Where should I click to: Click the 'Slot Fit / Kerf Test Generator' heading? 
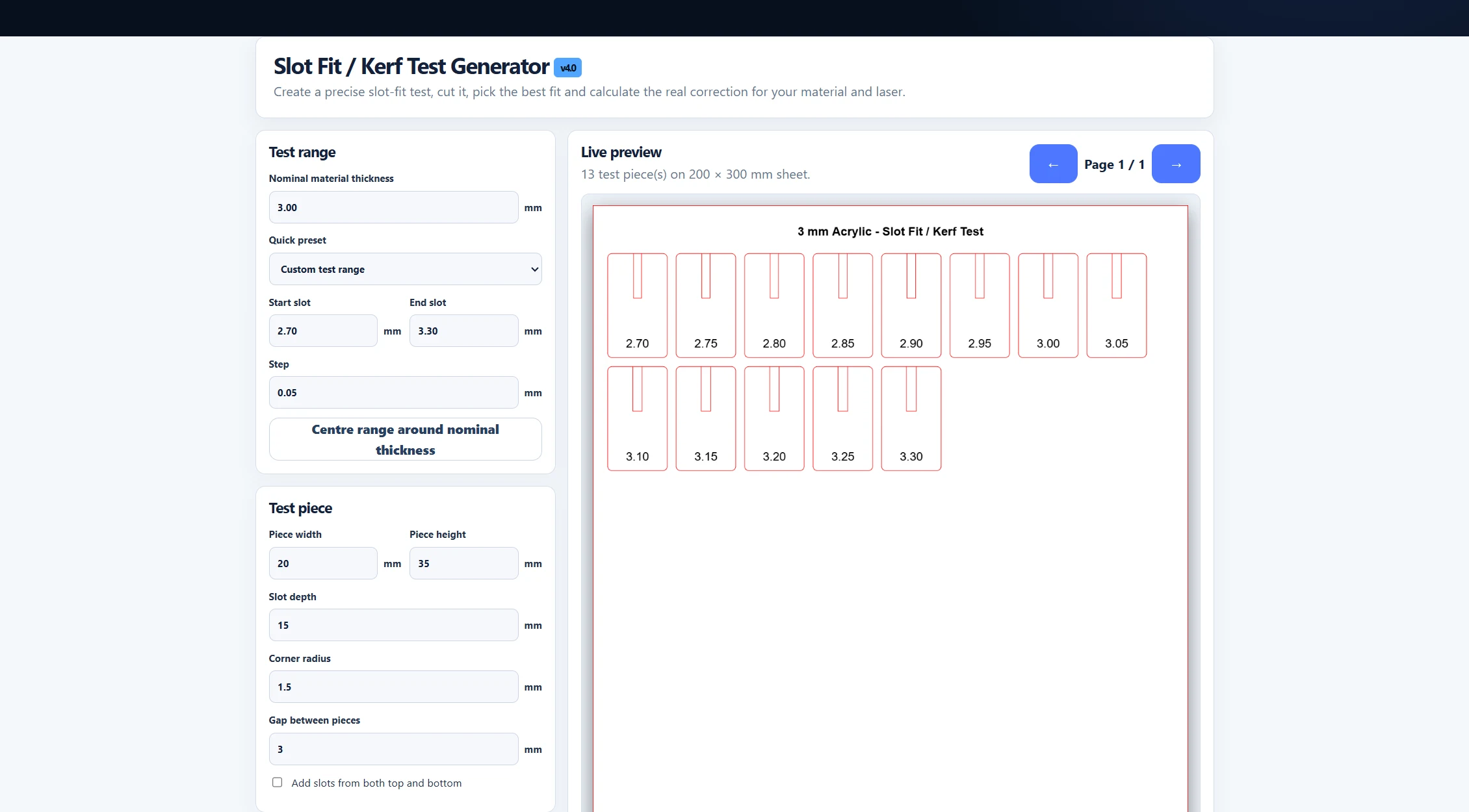click(x=411, y=66)
